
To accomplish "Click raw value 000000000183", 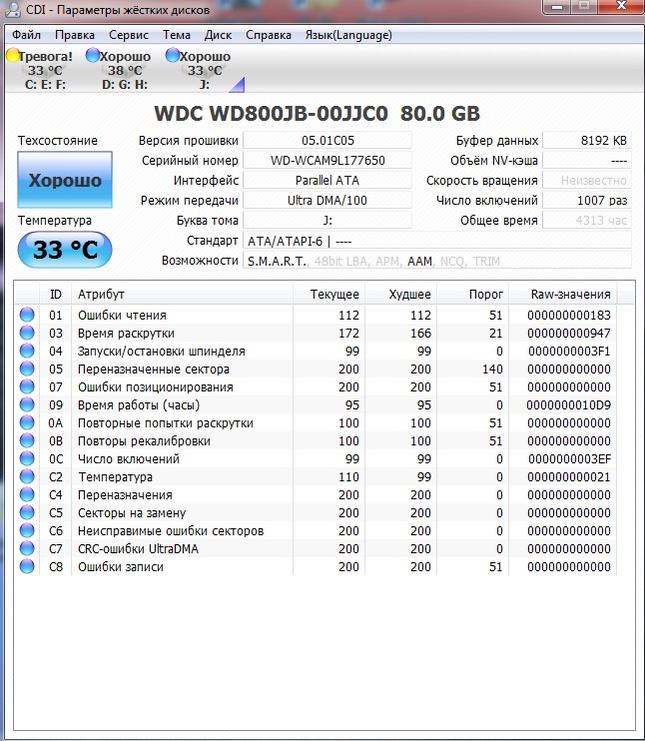I will coord(569,315).
